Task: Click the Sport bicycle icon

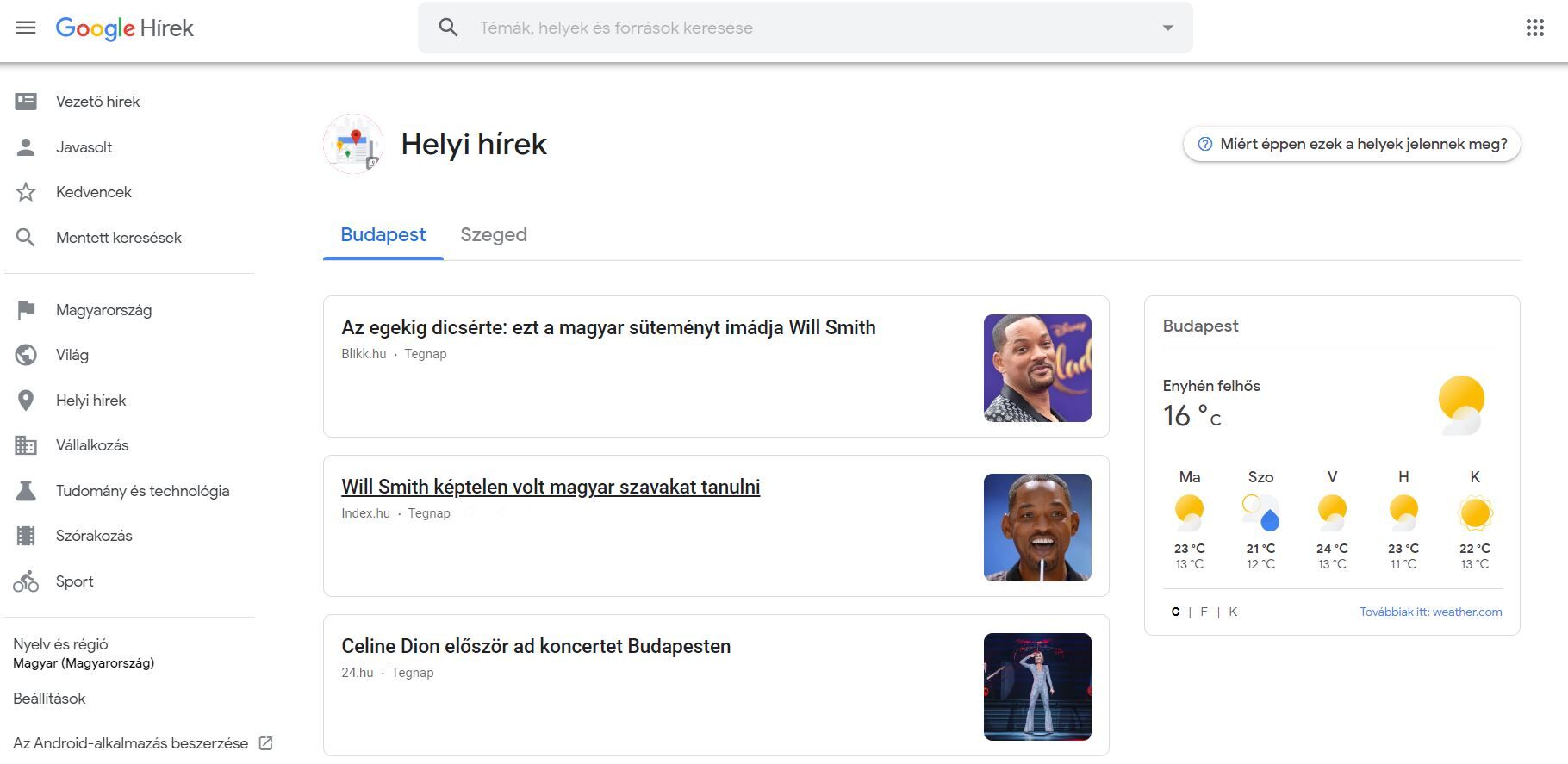Action: pos(26,581)
